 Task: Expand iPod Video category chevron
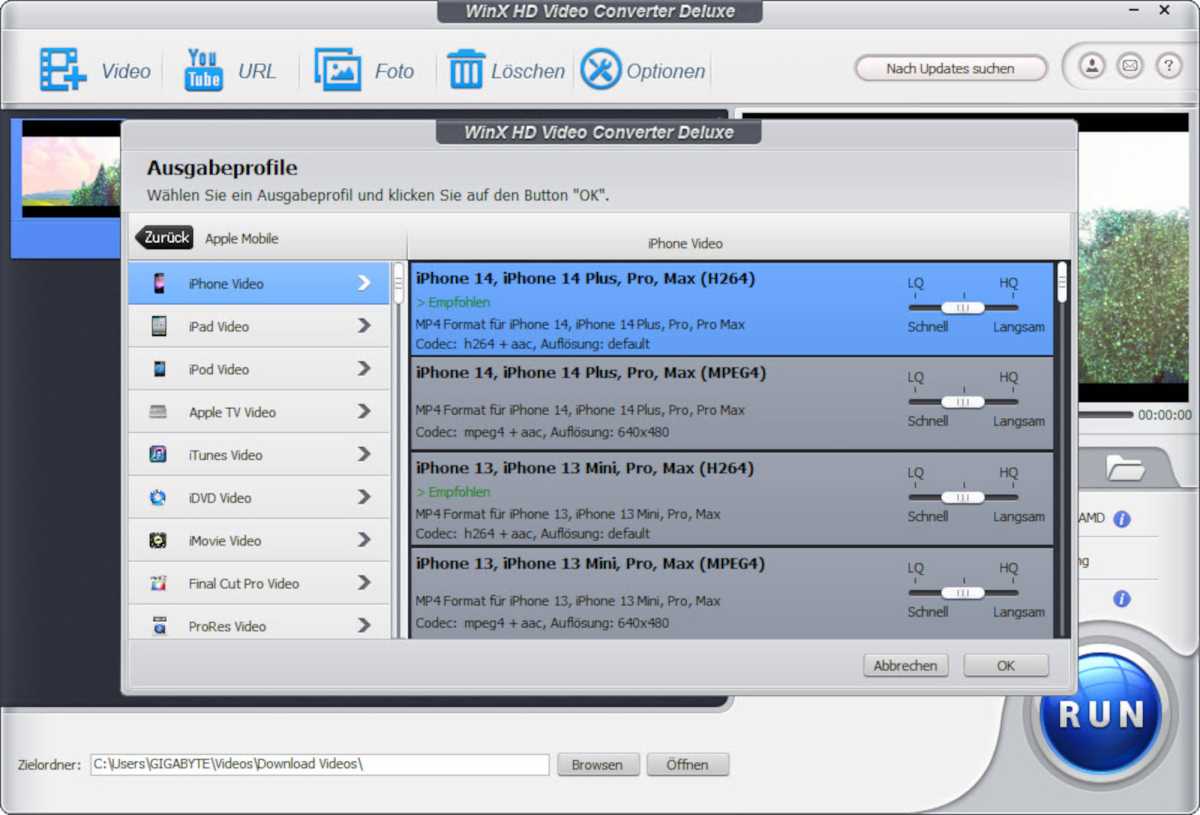coord(364,369)
